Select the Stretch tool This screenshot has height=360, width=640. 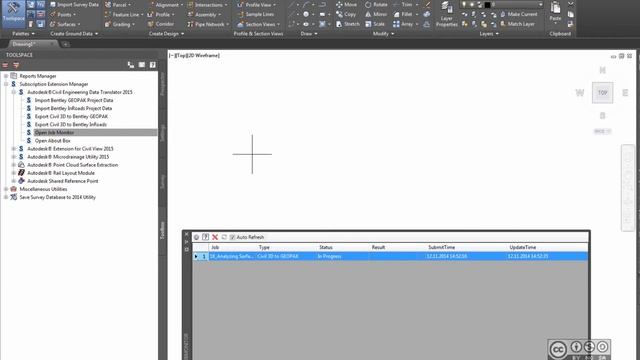pyautogui.click(x=348, y=24)
